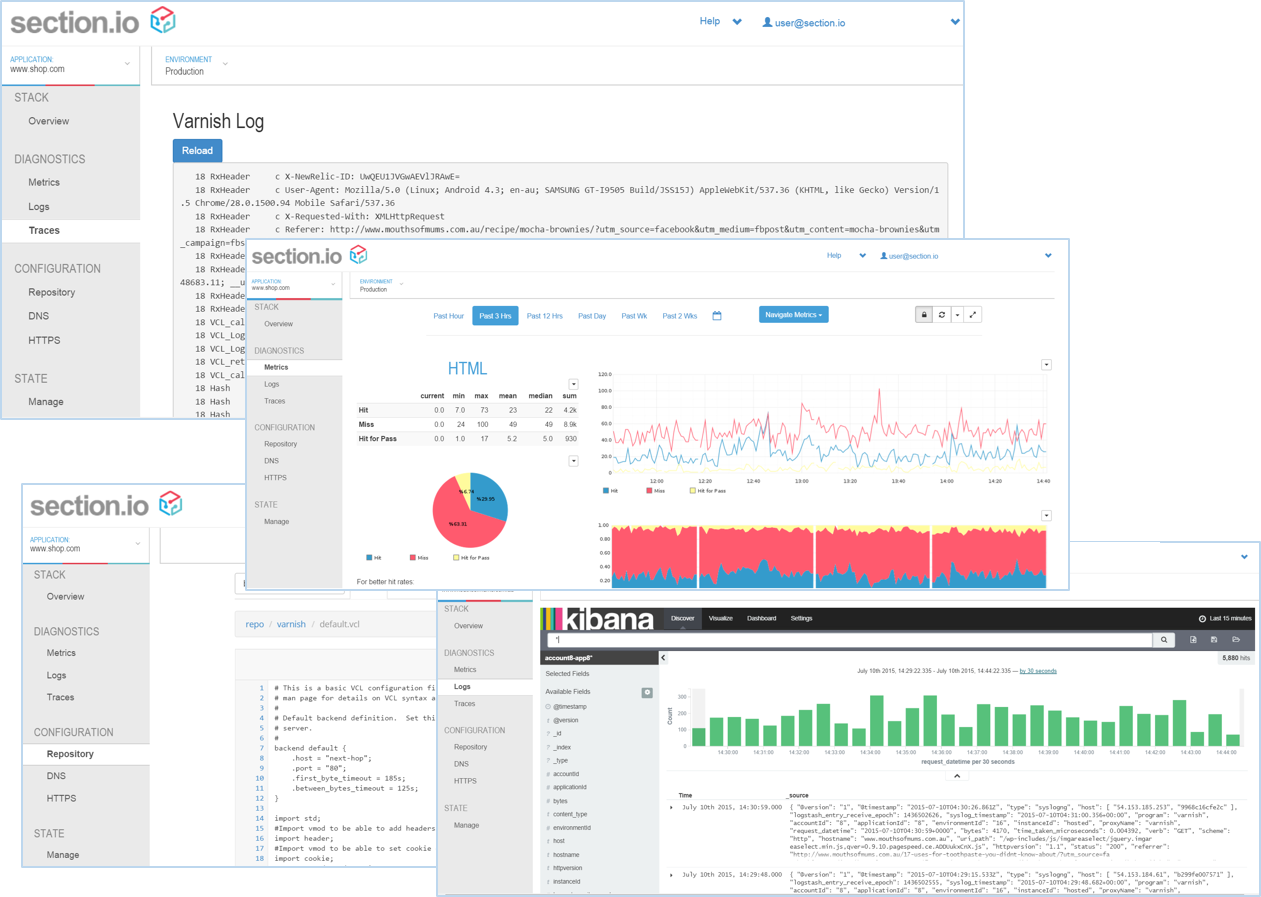This screenshot has height=897, width=1261.
Task: Open the refresh options caret in the Metrics toolbar
Action: [957, 315]
